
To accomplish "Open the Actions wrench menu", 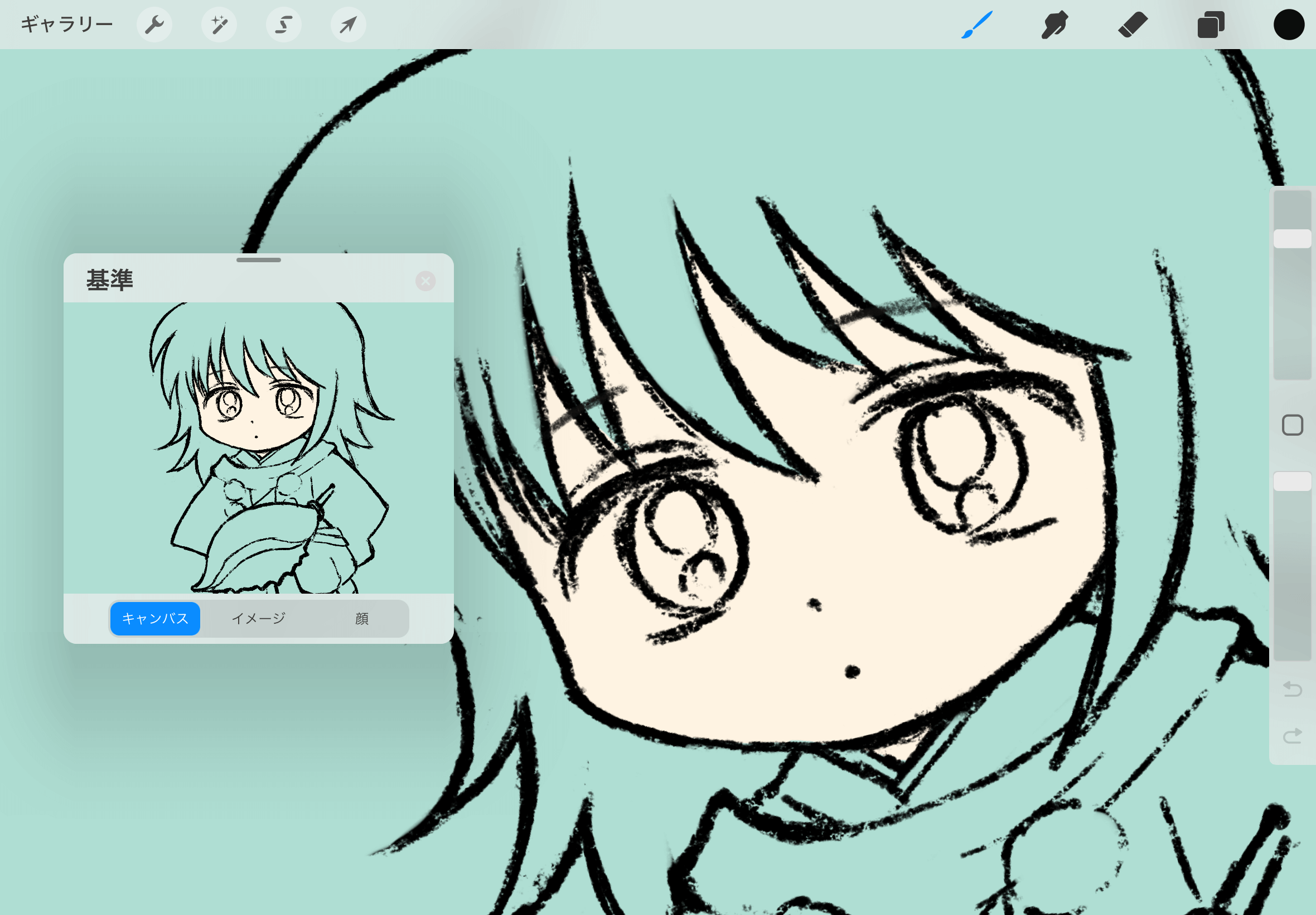I will pos(154,25).
